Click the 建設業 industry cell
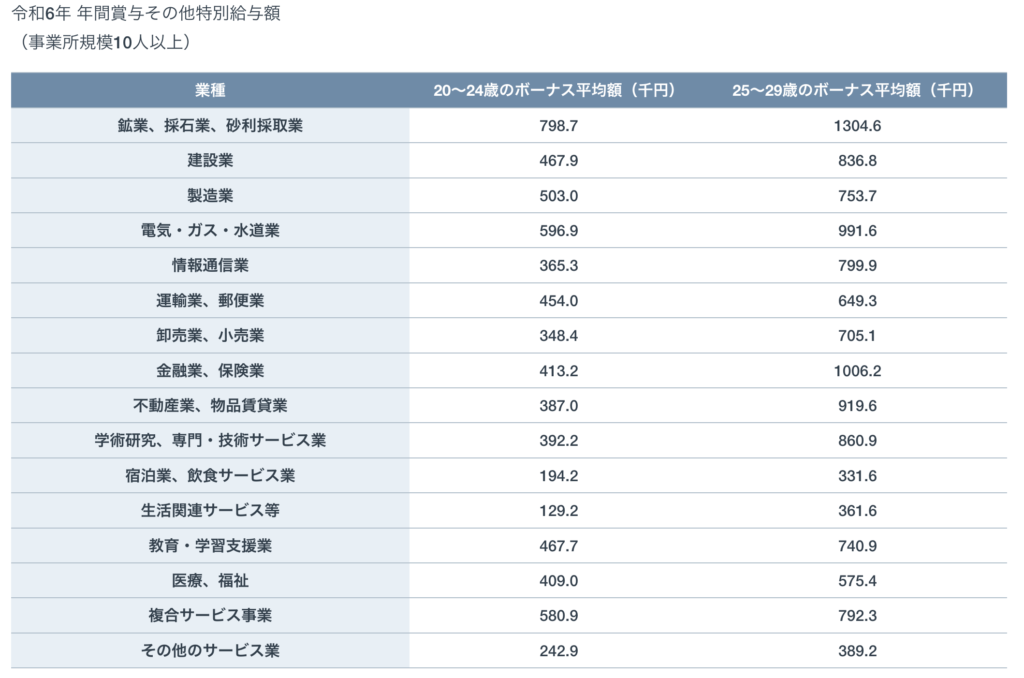 coord(210,161)
